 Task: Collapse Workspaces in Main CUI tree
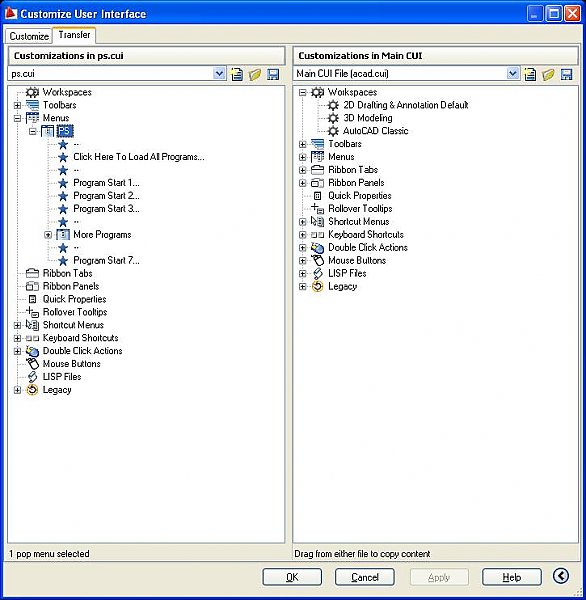302,92
